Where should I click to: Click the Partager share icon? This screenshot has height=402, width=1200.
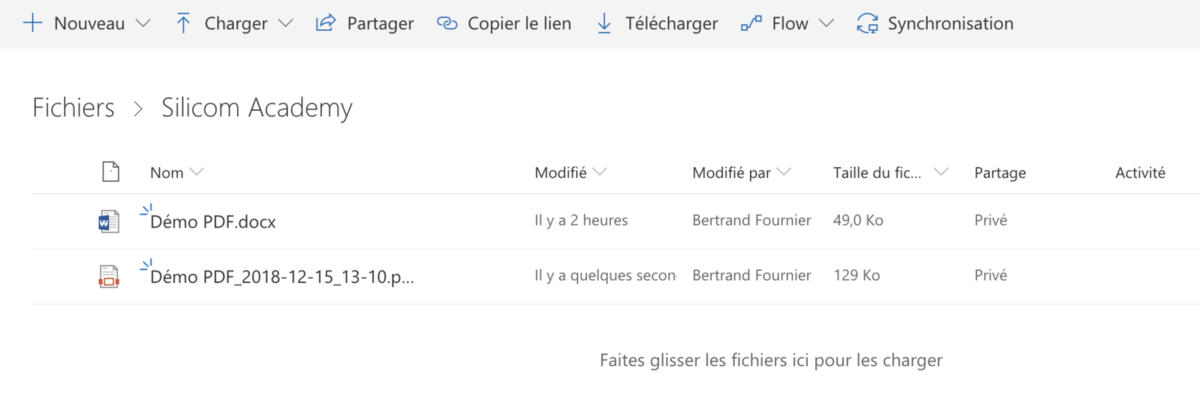click(325, 23)
